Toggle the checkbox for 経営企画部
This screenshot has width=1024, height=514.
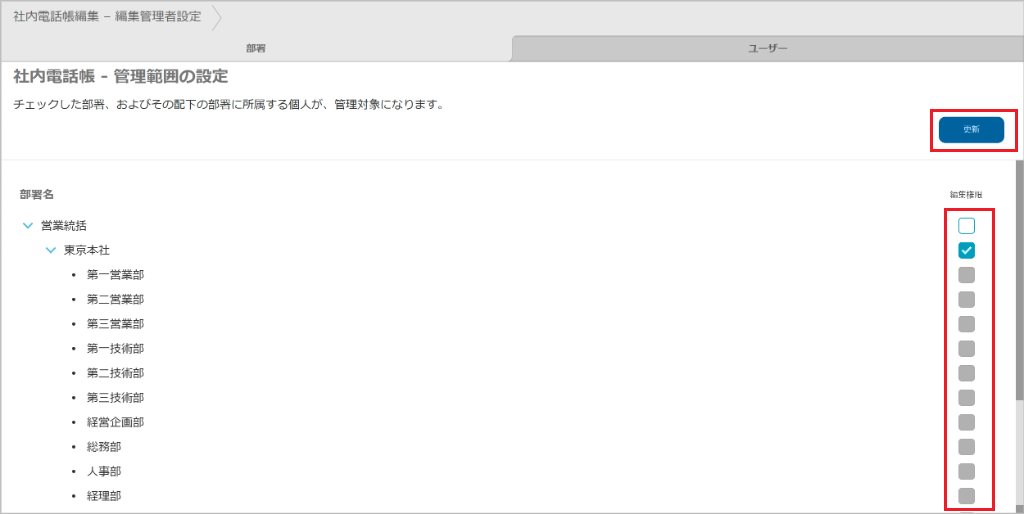click(x=966, y=422)
